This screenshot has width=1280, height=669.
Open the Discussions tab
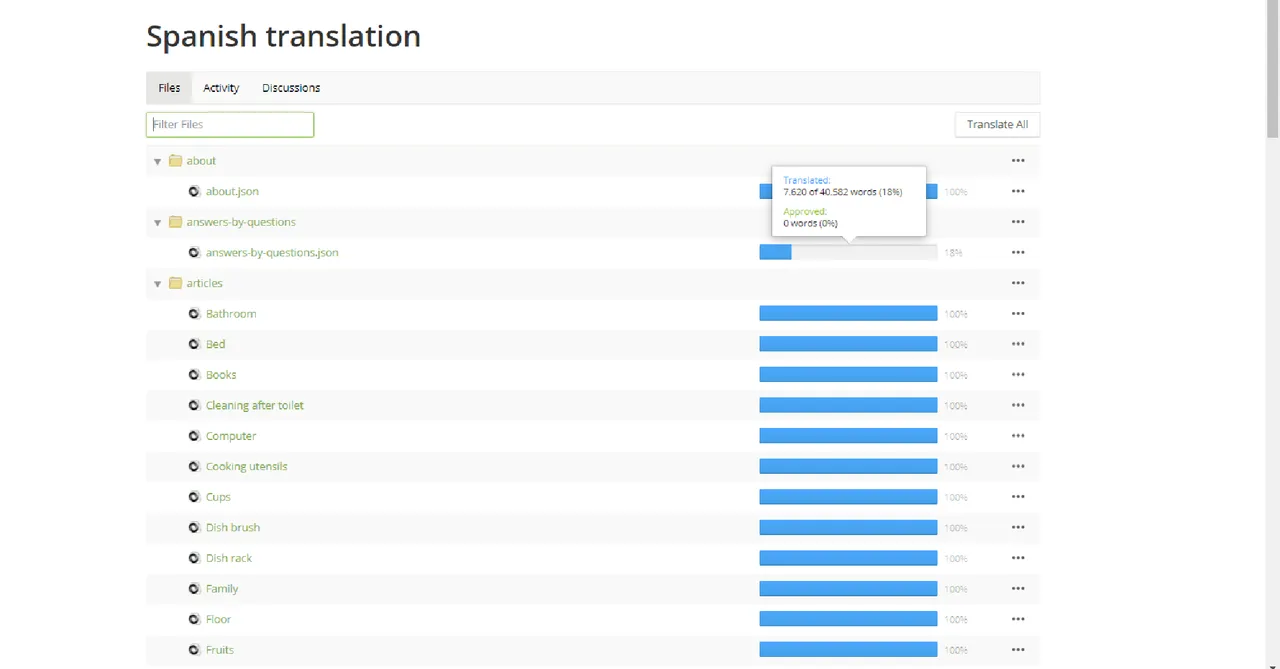pyautogui.click(x=291, y=88)
